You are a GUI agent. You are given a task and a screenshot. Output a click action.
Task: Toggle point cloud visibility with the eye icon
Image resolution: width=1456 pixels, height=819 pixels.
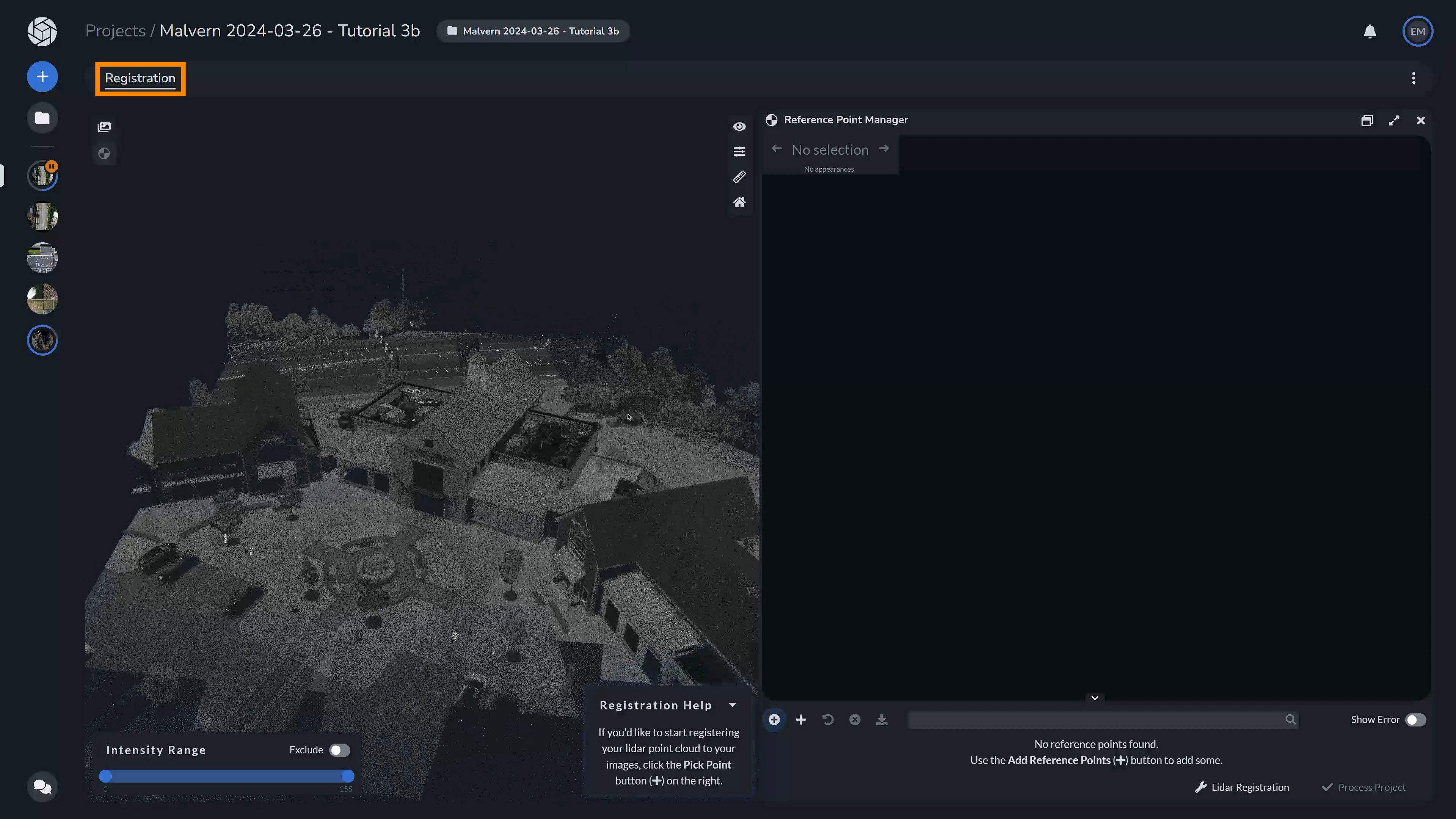740,126
